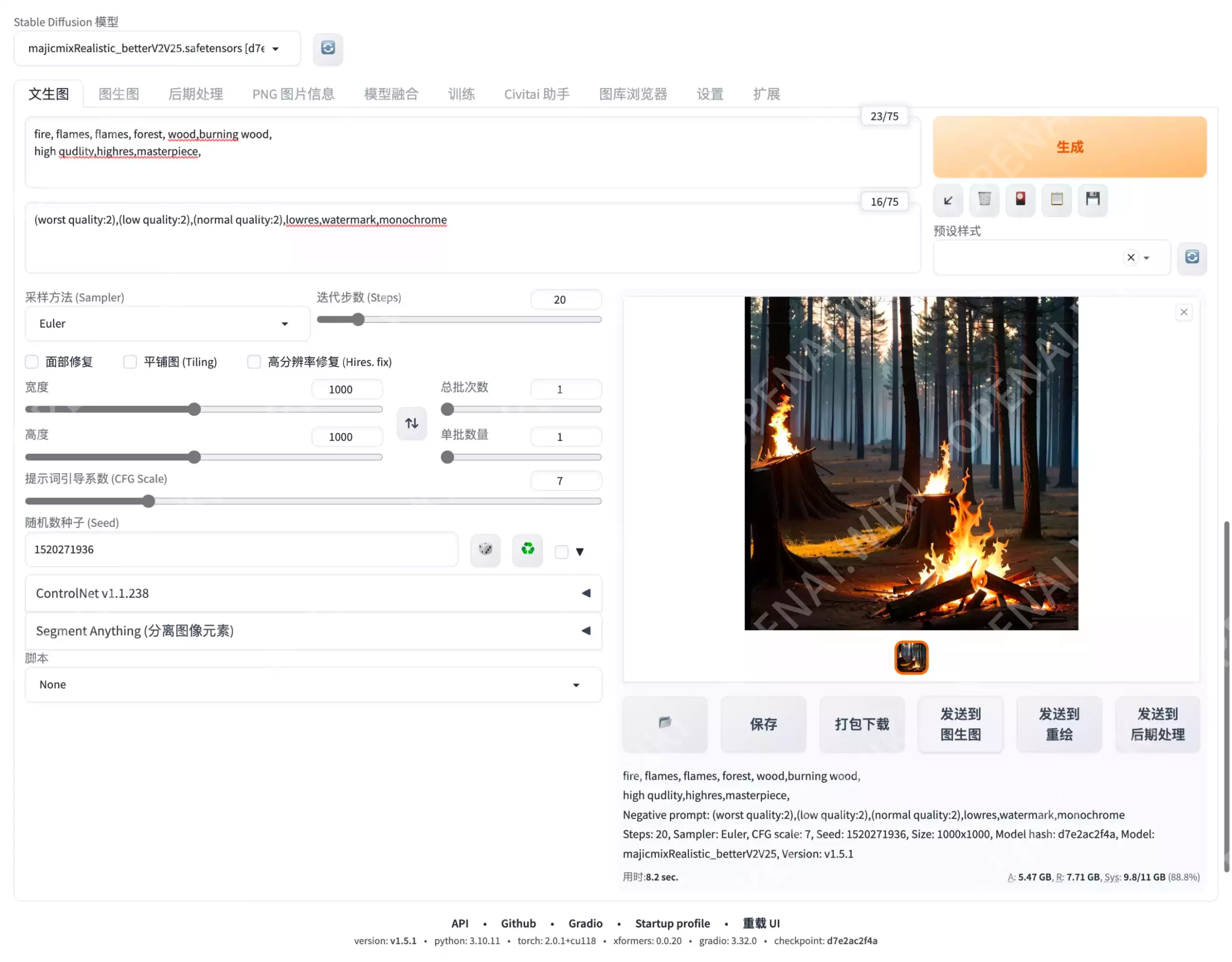Open the 扩展 tab
1232x962 pixels.
pos(767,94)
